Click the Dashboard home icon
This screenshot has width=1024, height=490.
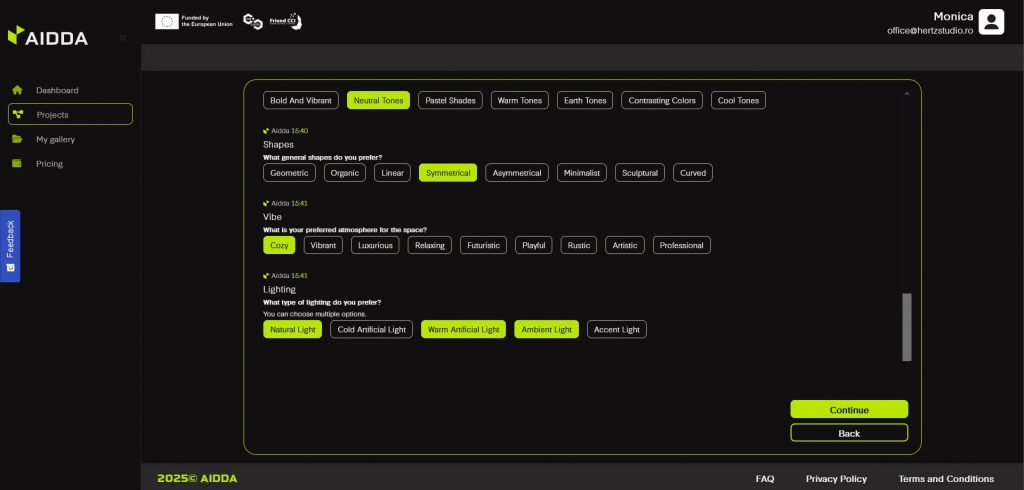(17, 90)
